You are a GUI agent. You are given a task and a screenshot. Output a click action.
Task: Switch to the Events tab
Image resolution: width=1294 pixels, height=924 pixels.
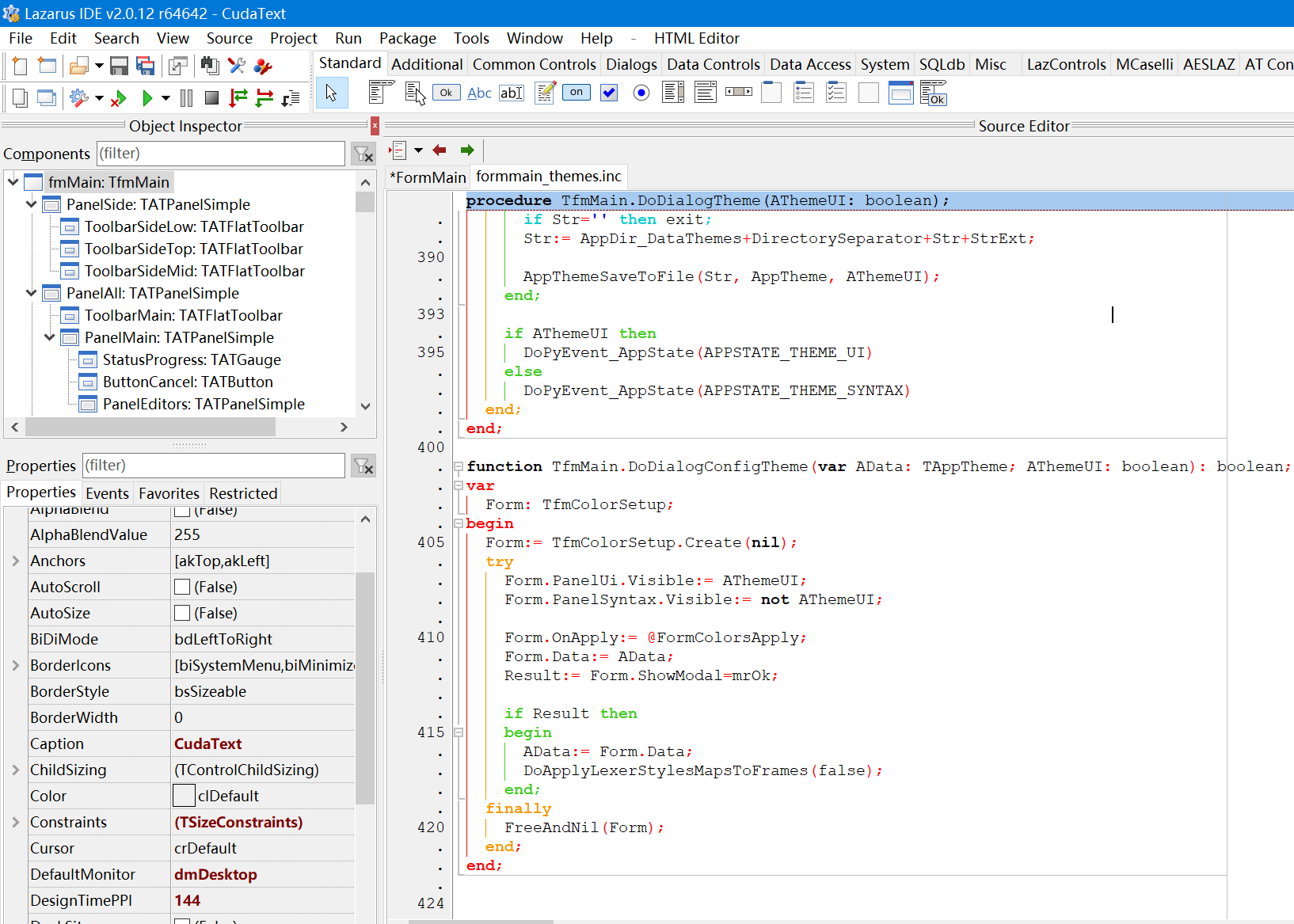click(107, 493)
